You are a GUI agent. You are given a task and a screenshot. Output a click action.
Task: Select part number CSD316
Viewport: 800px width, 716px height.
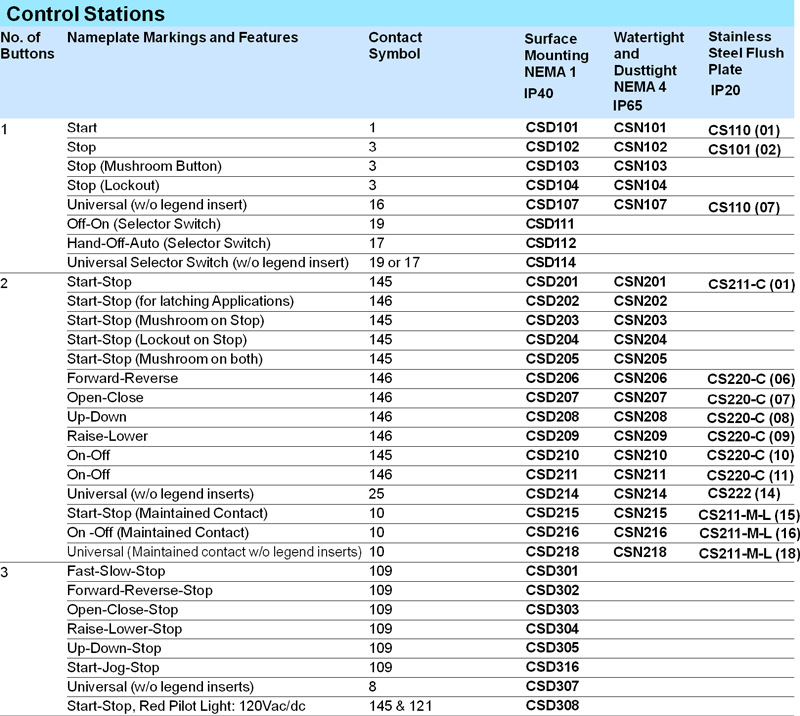(x=552, y=668)
